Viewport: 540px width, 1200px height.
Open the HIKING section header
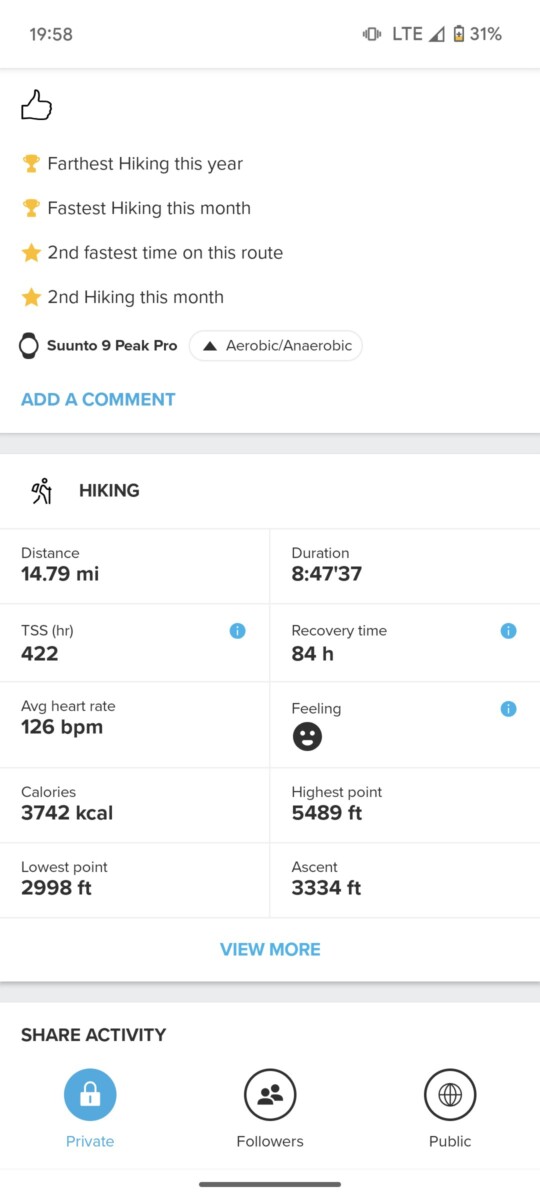270,491
